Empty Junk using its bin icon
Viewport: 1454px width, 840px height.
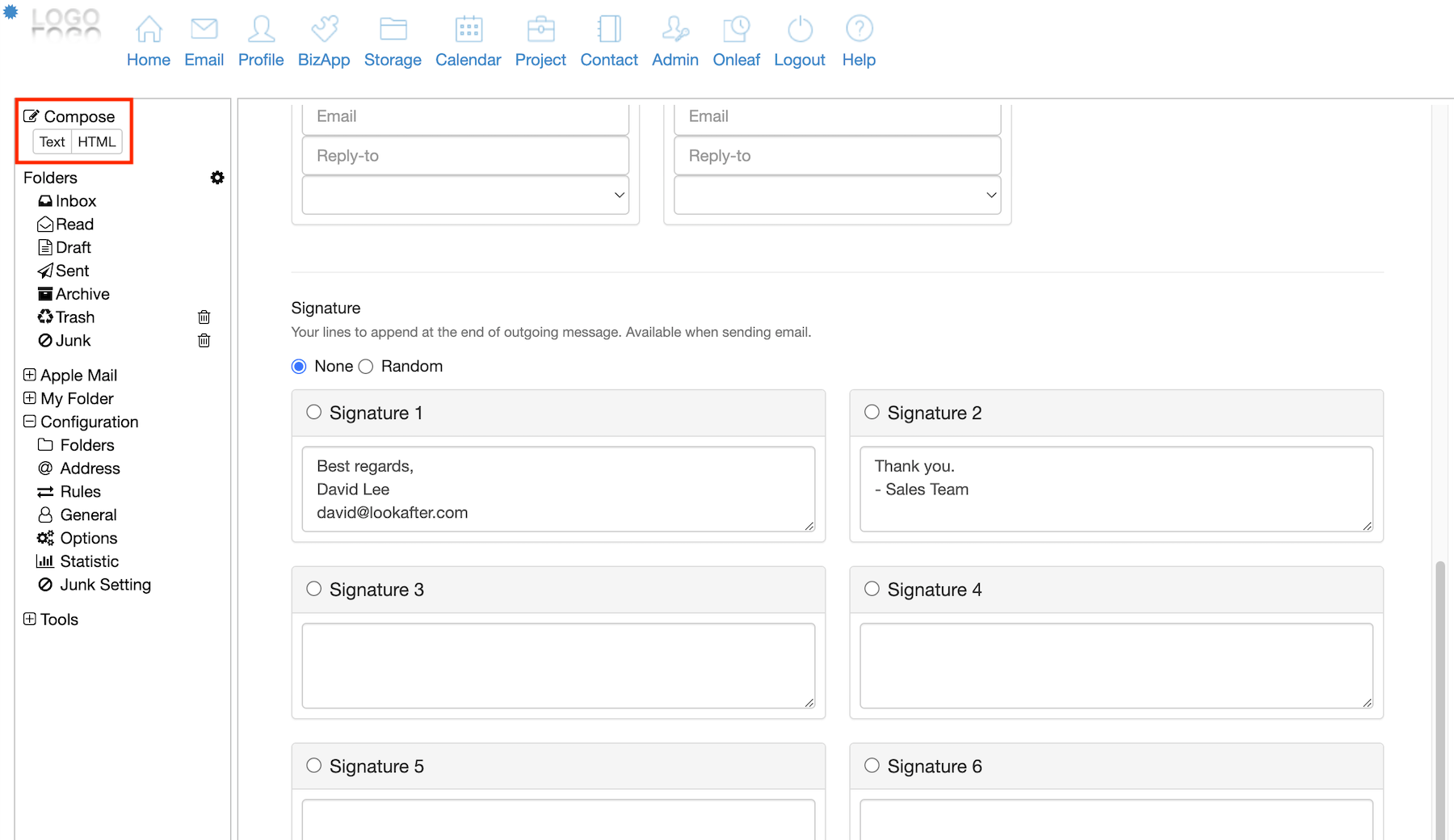[x=204, y=341]
